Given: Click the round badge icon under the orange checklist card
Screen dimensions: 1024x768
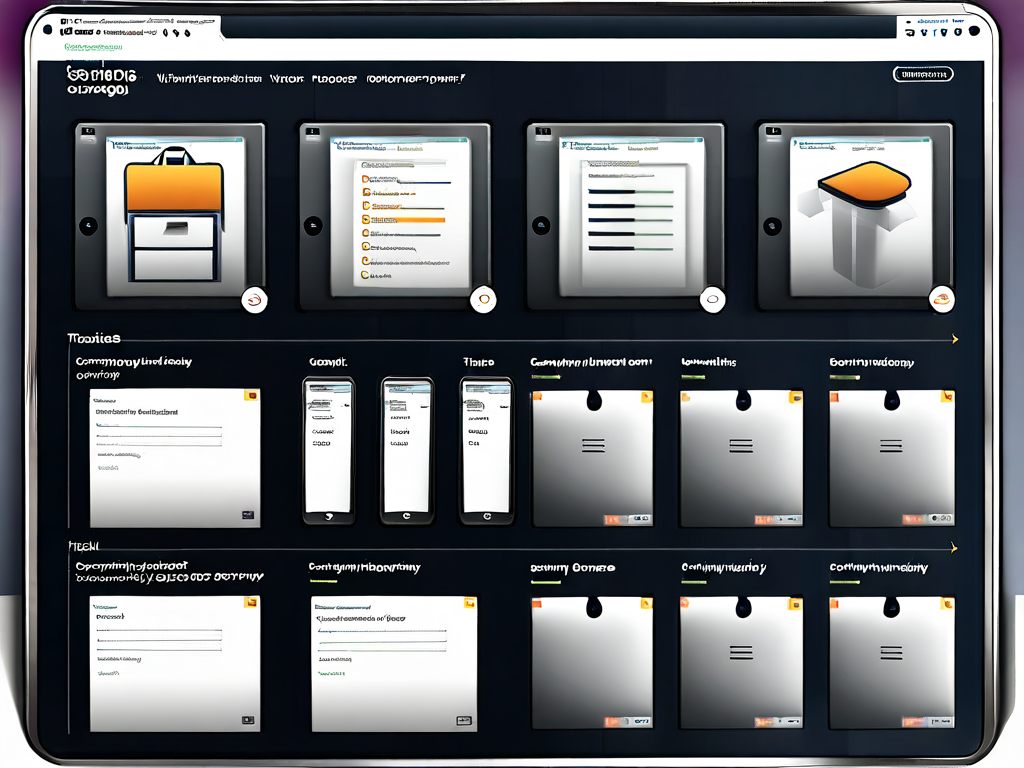Looking at the screenshot, I should coord(483,297).
